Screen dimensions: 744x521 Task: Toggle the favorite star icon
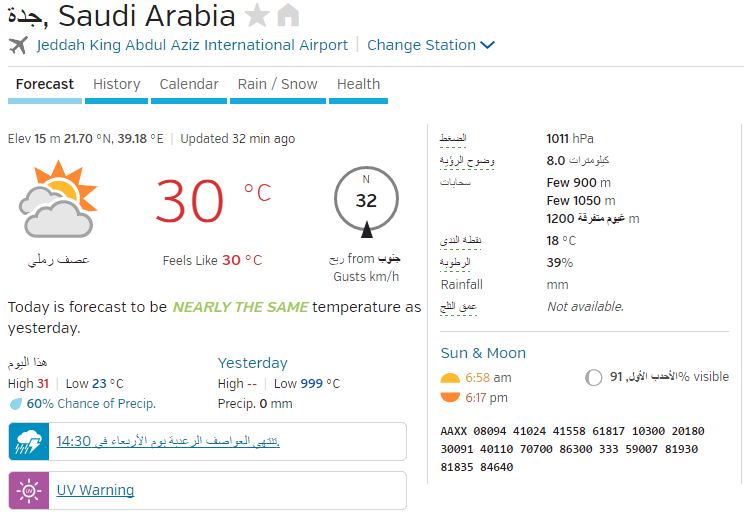(257, 15)
